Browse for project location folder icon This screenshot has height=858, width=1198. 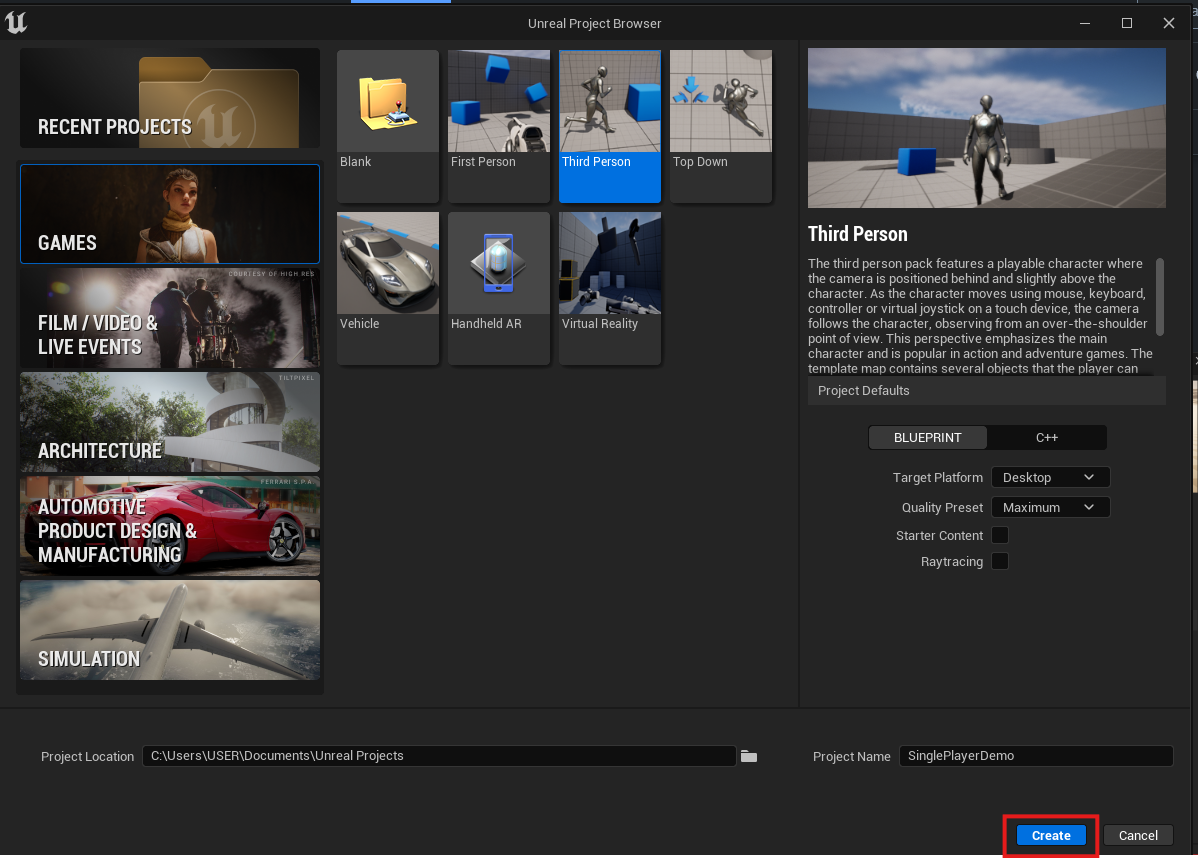pyautogui.click(x=749, y=756)
